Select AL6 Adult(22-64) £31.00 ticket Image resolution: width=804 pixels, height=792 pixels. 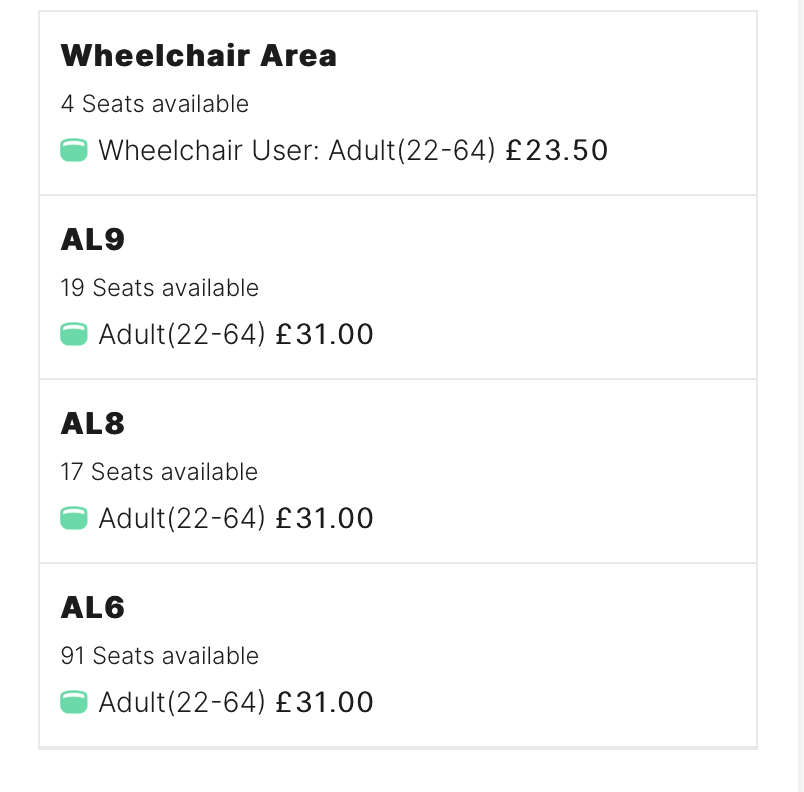(x=217, y=702)
